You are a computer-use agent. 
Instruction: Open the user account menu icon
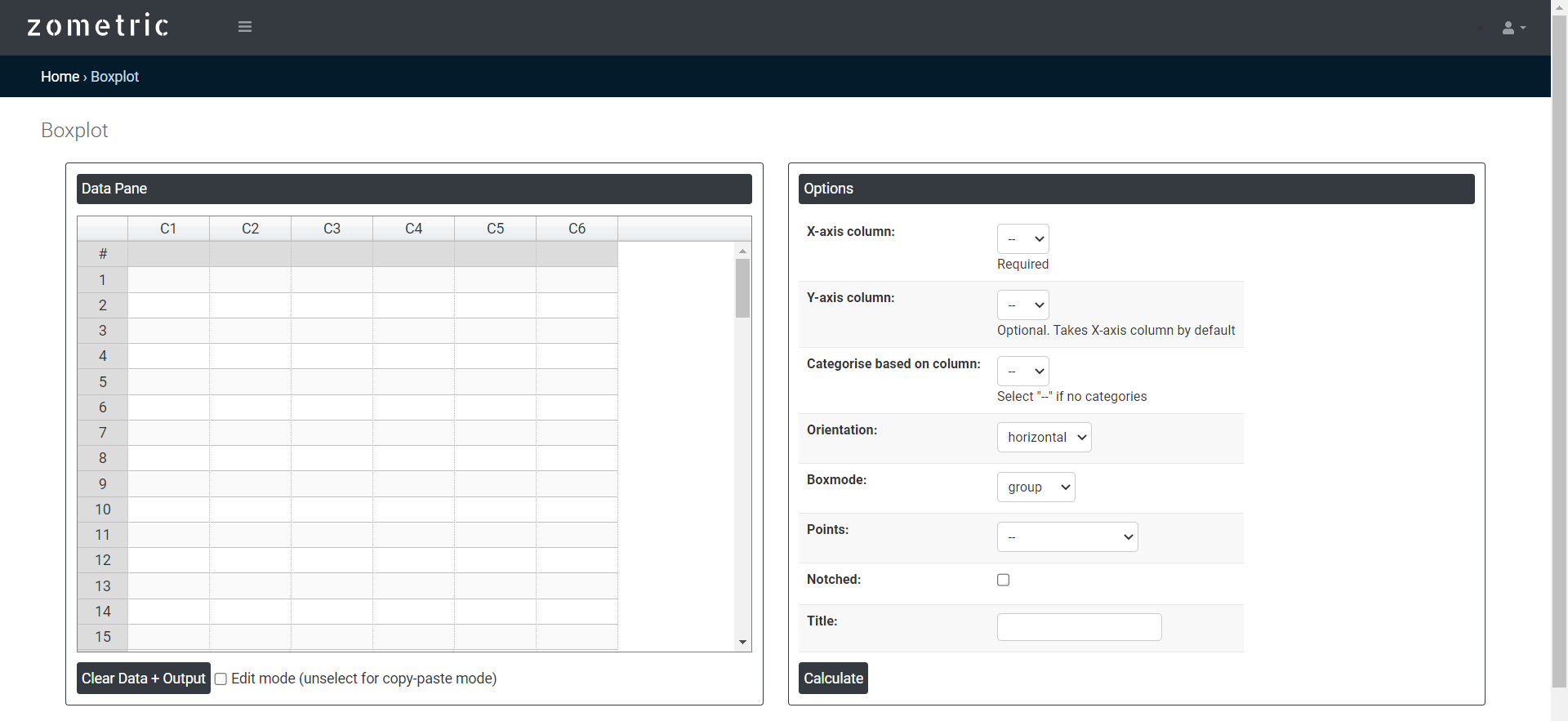click(1512, 28)
